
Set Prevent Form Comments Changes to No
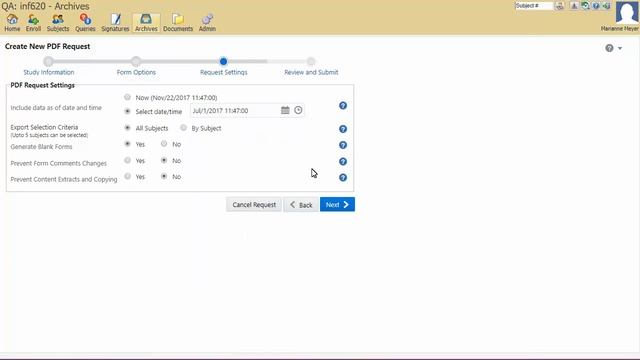pyautogui.click(x=164, y=160)
